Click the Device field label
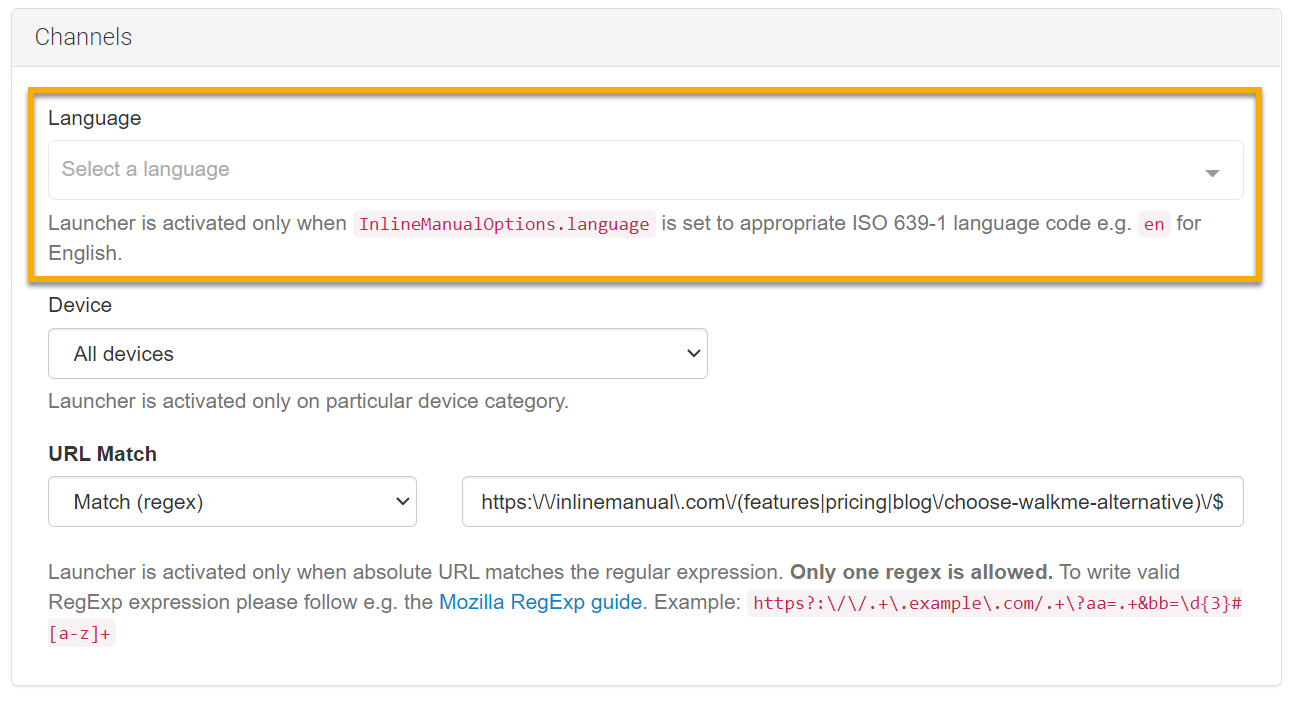 [80, 305]
